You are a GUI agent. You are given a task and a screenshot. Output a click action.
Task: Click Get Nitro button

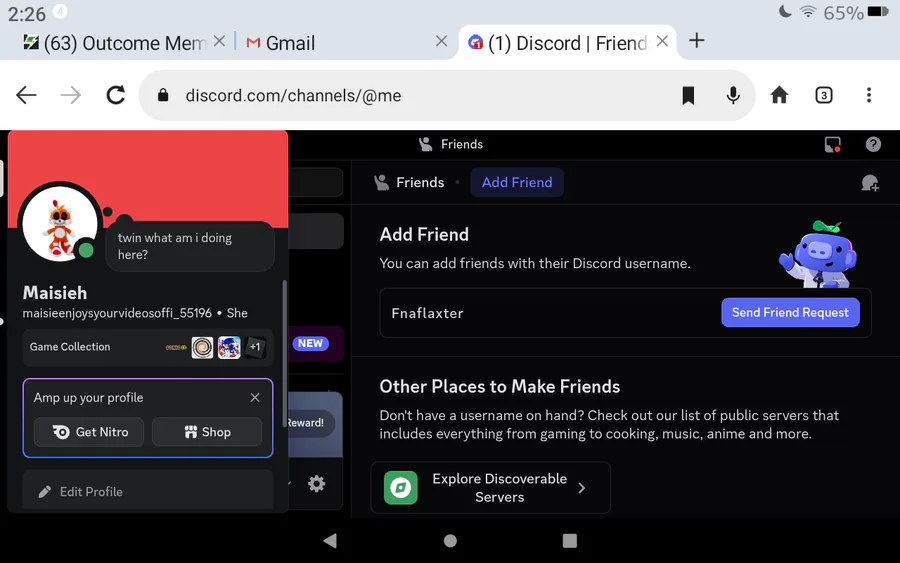[89, 432]
